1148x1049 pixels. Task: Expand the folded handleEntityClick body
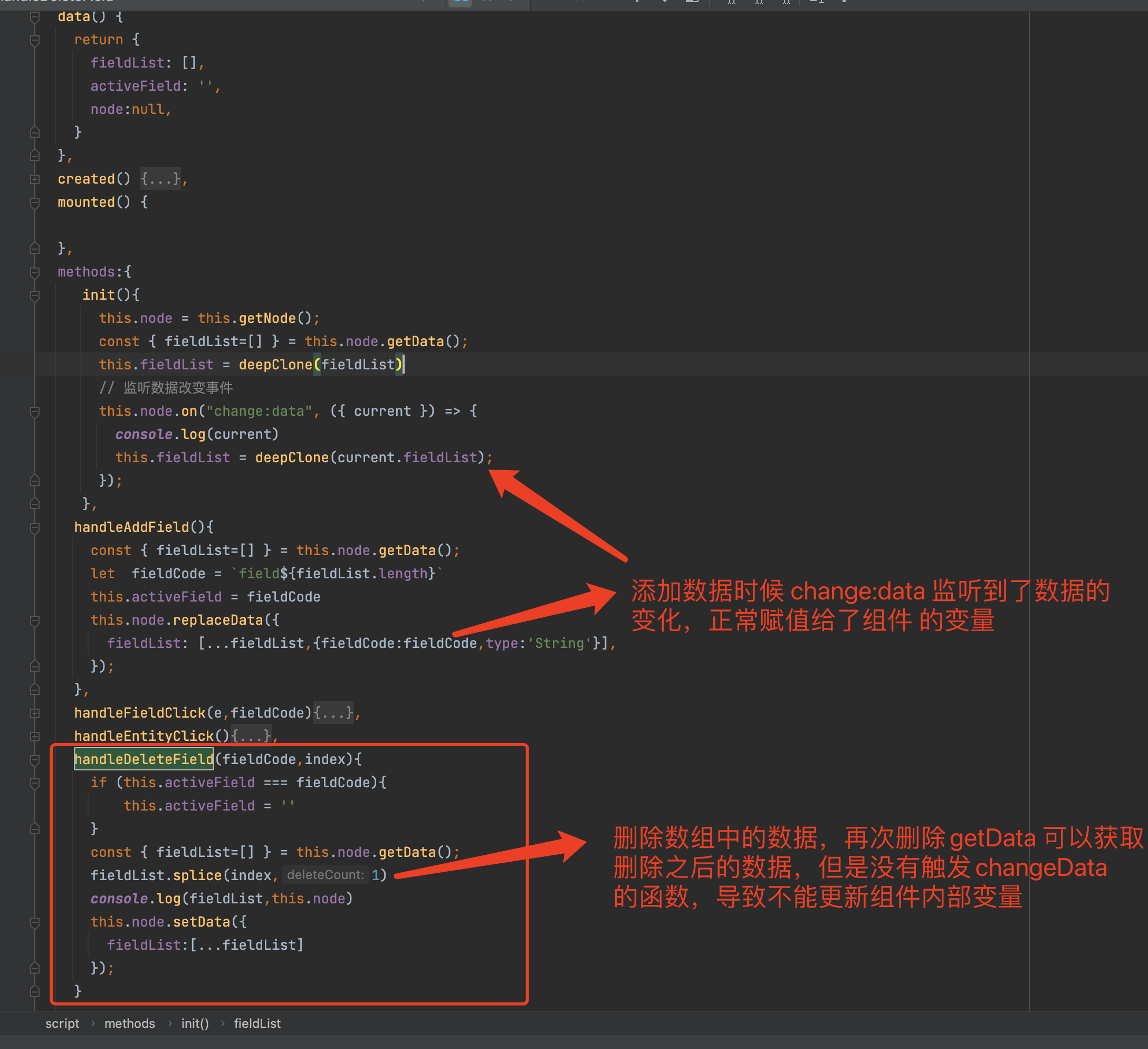point(252,735)
